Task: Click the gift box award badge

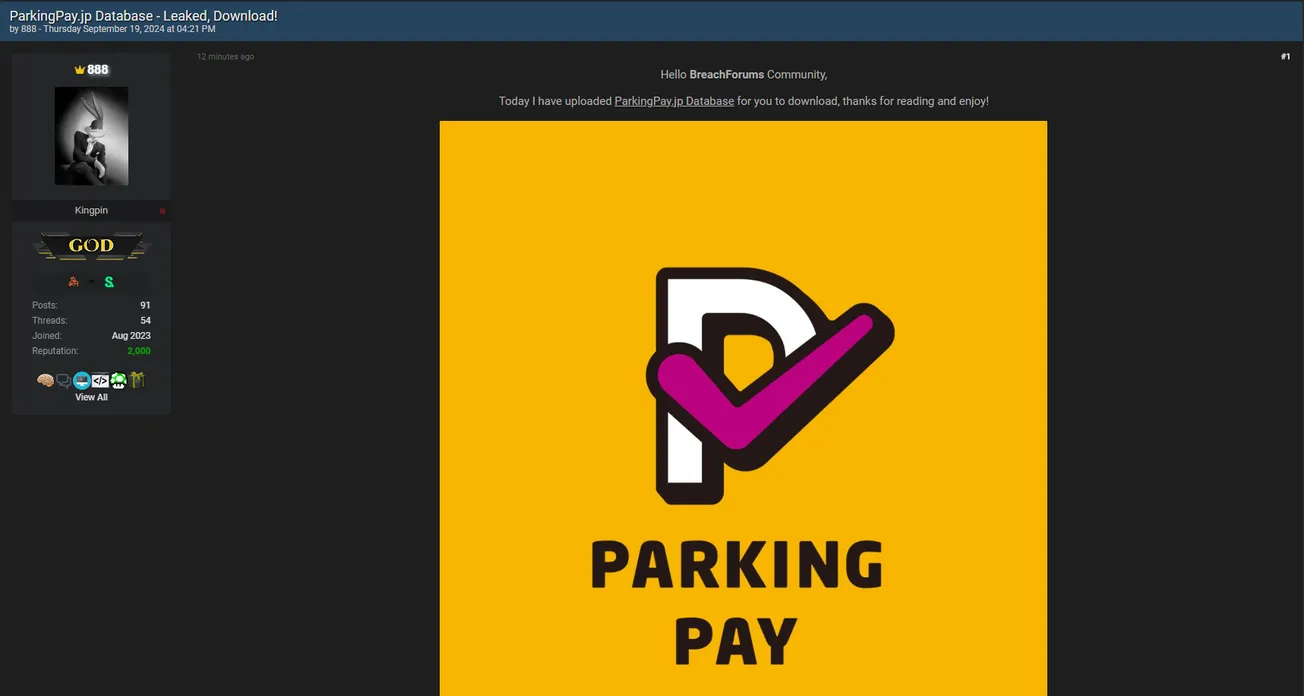Action: coord(137,380)
